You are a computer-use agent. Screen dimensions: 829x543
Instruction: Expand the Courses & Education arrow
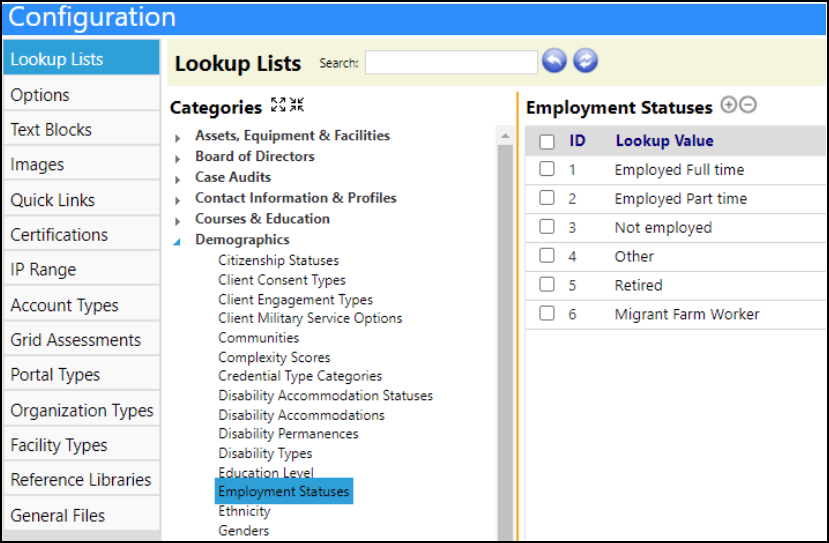point(178,221)
